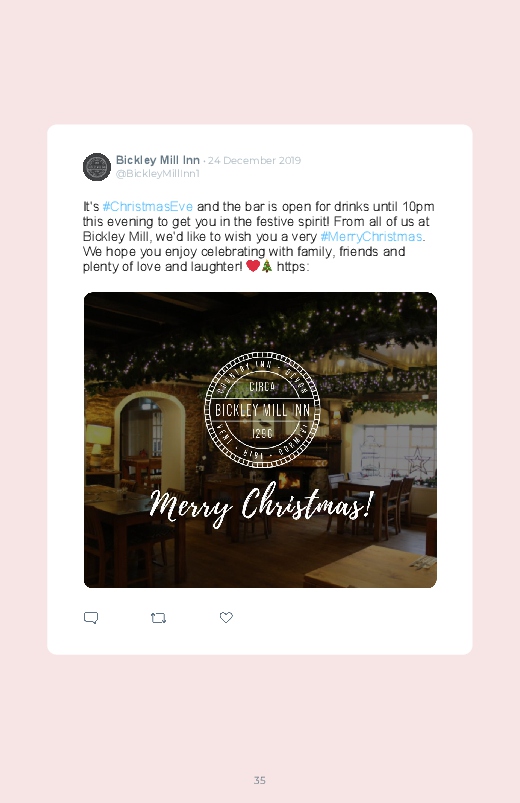This screenshot has width=520, height=803.
Task: Click the red heart emoji in the tweet
Action: tap(253, 266)
